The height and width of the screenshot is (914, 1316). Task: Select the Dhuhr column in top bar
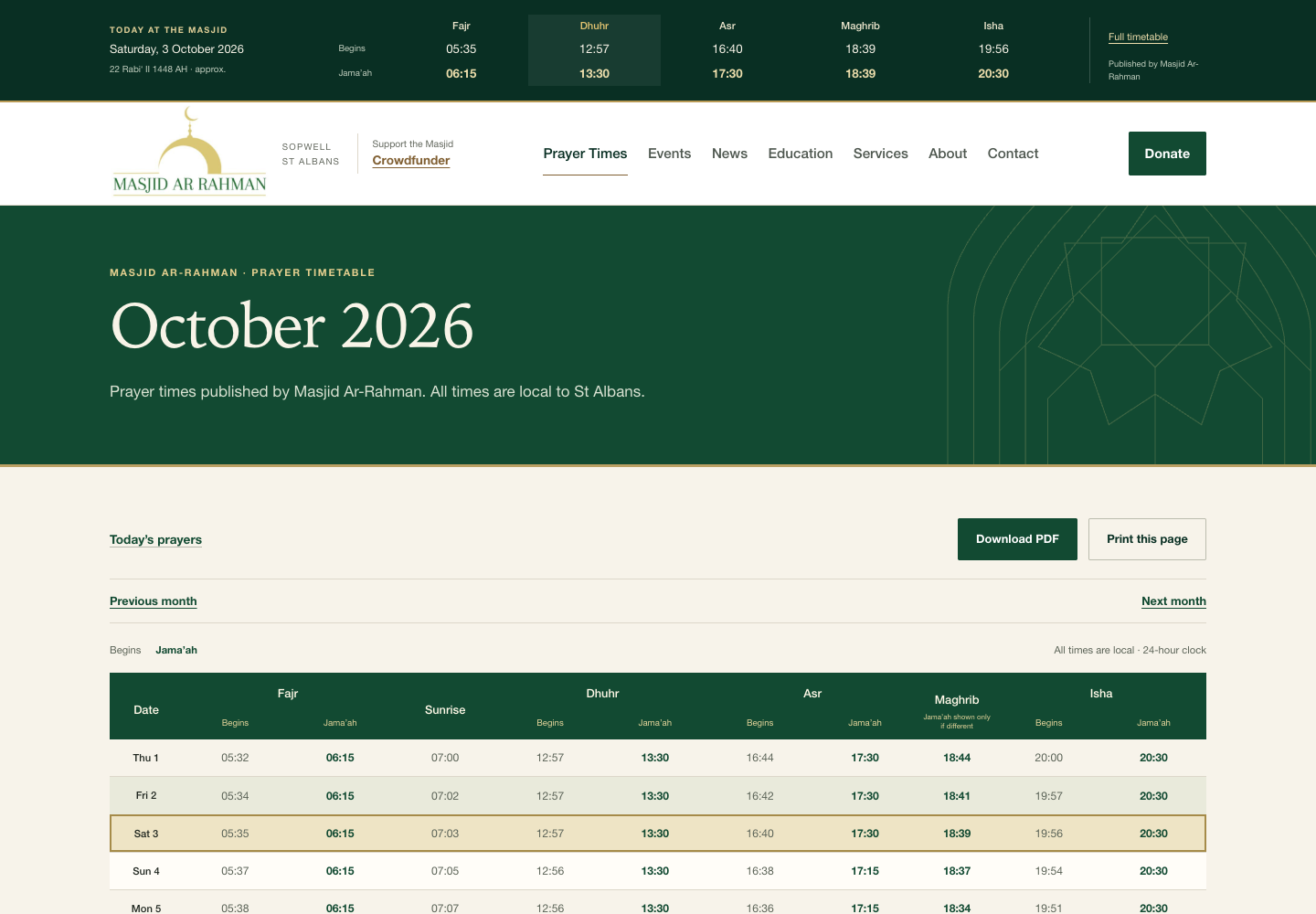tap(594, 50)
